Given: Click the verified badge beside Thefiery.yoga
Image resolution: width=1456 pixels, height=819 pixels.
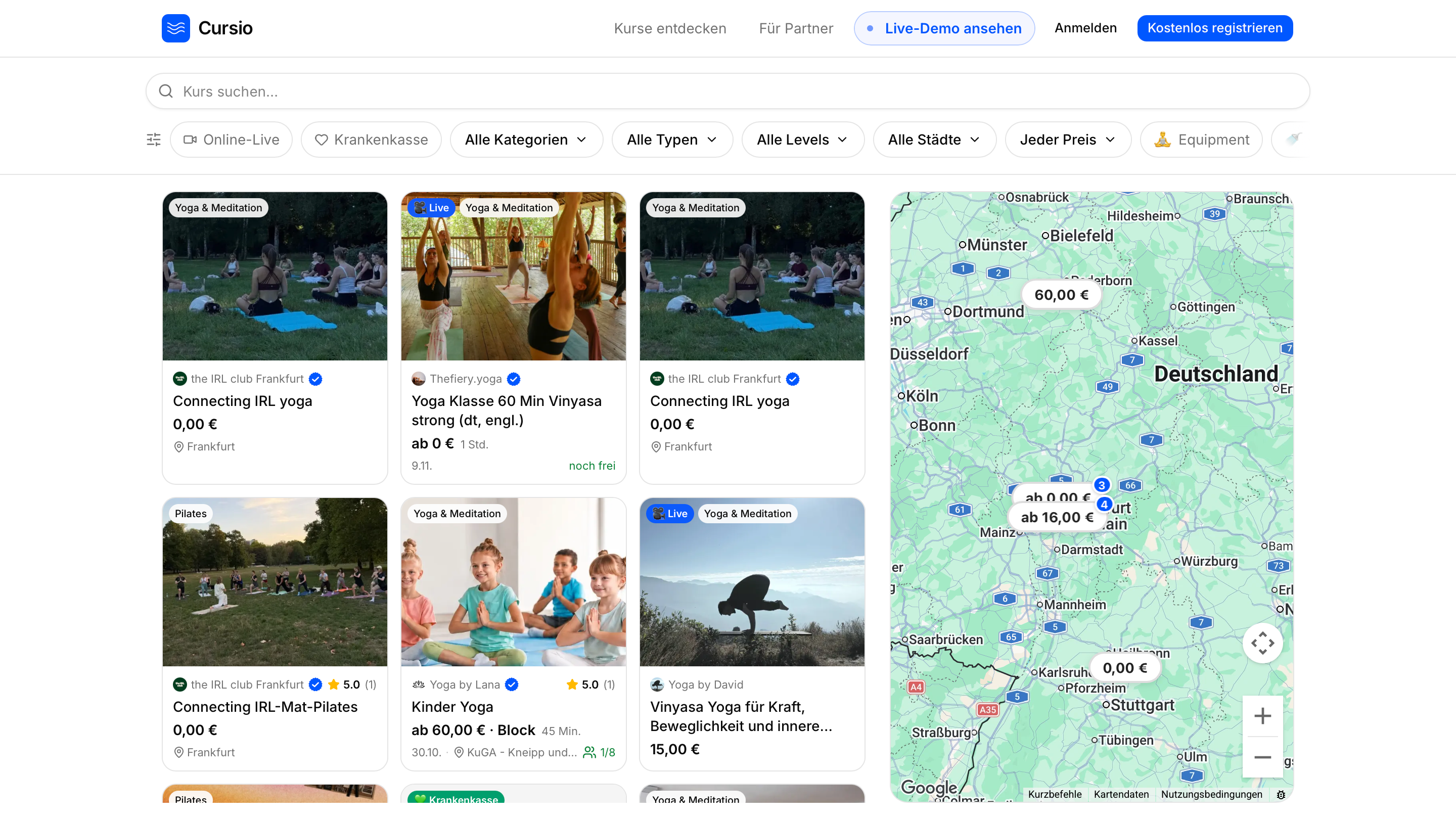Looking at the screenshot, I should 513,379.
